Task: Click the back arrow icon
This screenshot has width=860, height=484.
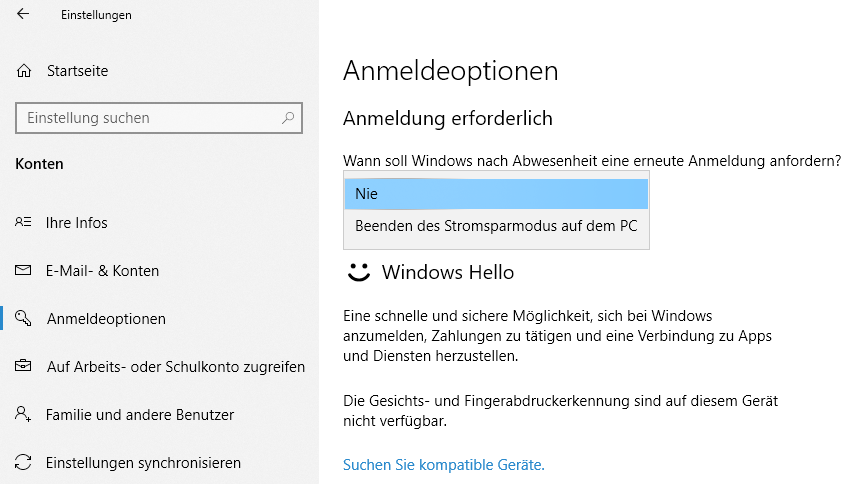Action: coord(22,14)
